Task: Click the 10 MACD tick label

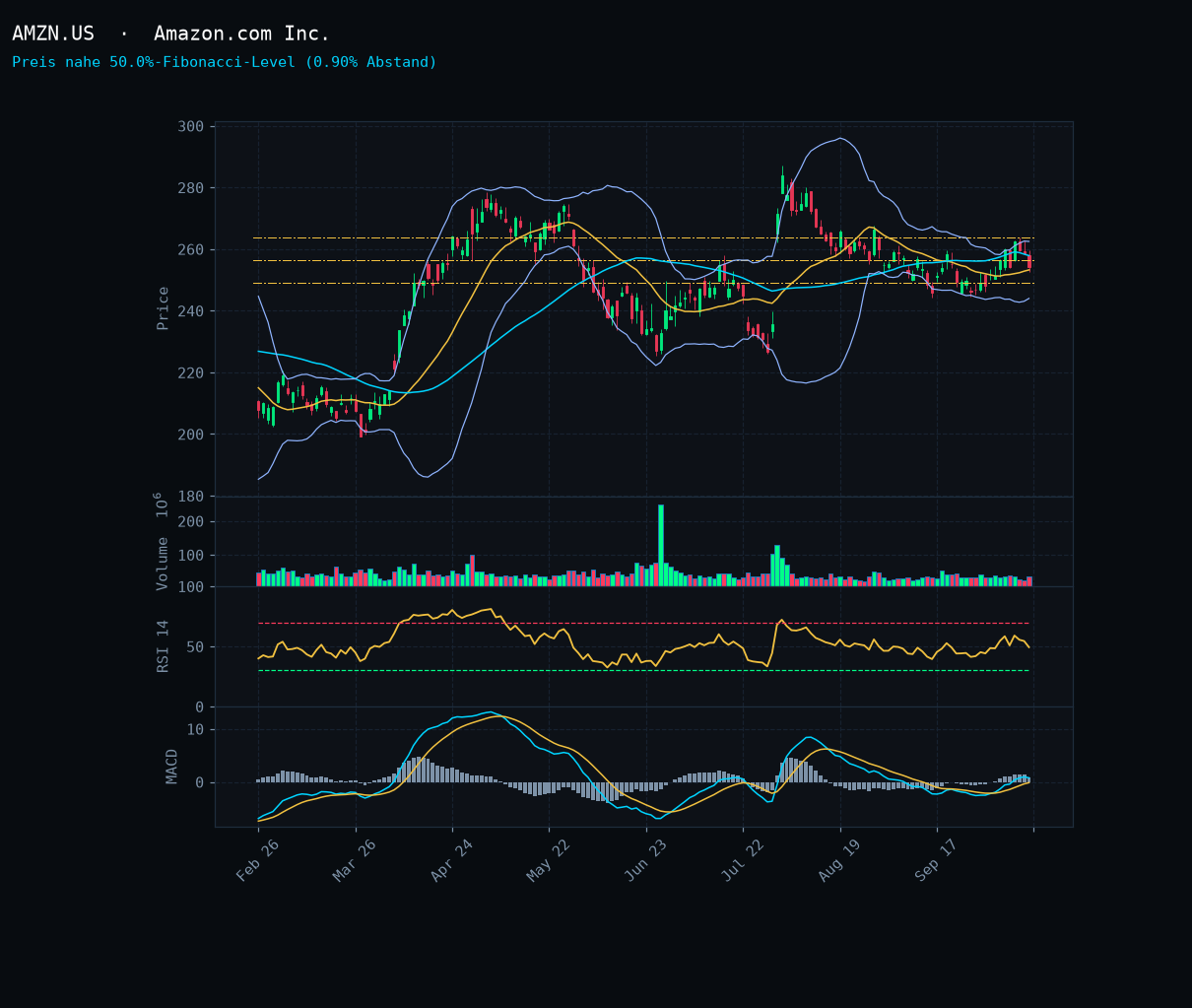Action: click(195, 729)
